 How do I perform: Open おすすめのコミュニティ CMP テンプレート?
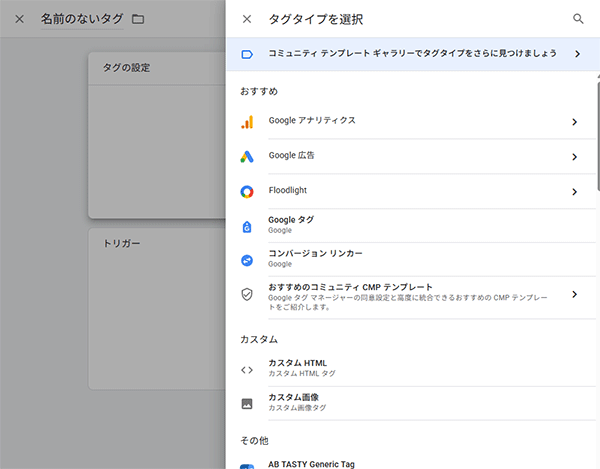(411, 297)
